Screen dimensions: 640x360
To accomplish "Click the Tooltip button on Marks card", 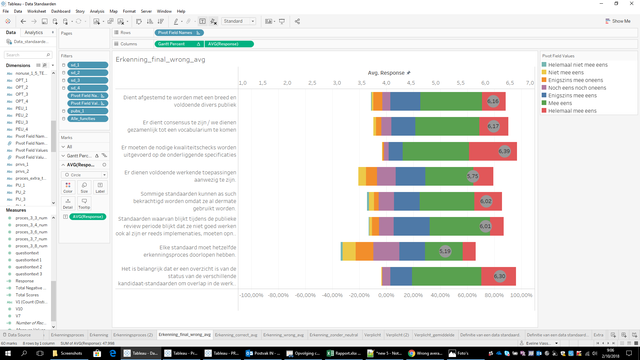I will [84, 203].
